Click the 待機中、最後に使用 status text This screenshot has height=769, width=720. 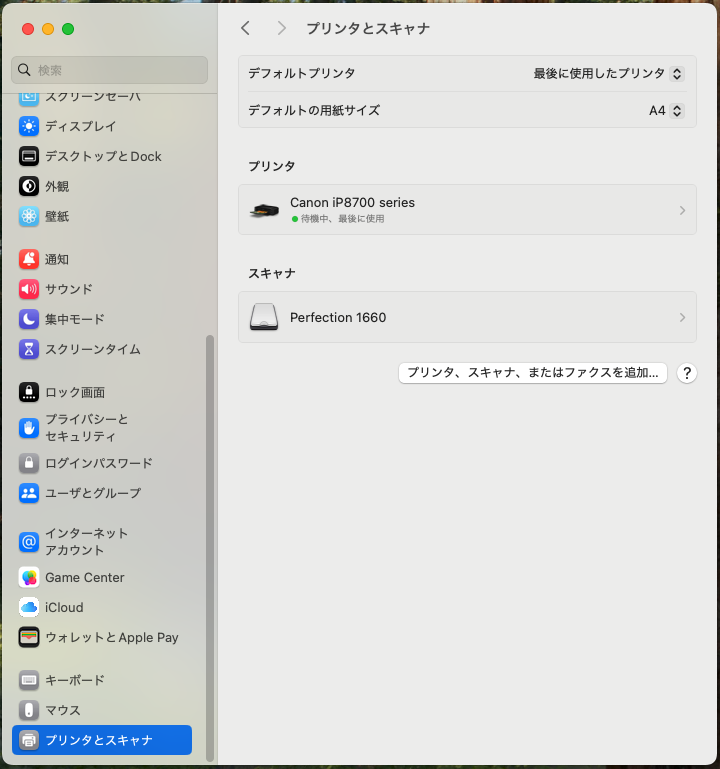[x=342, y=219]
